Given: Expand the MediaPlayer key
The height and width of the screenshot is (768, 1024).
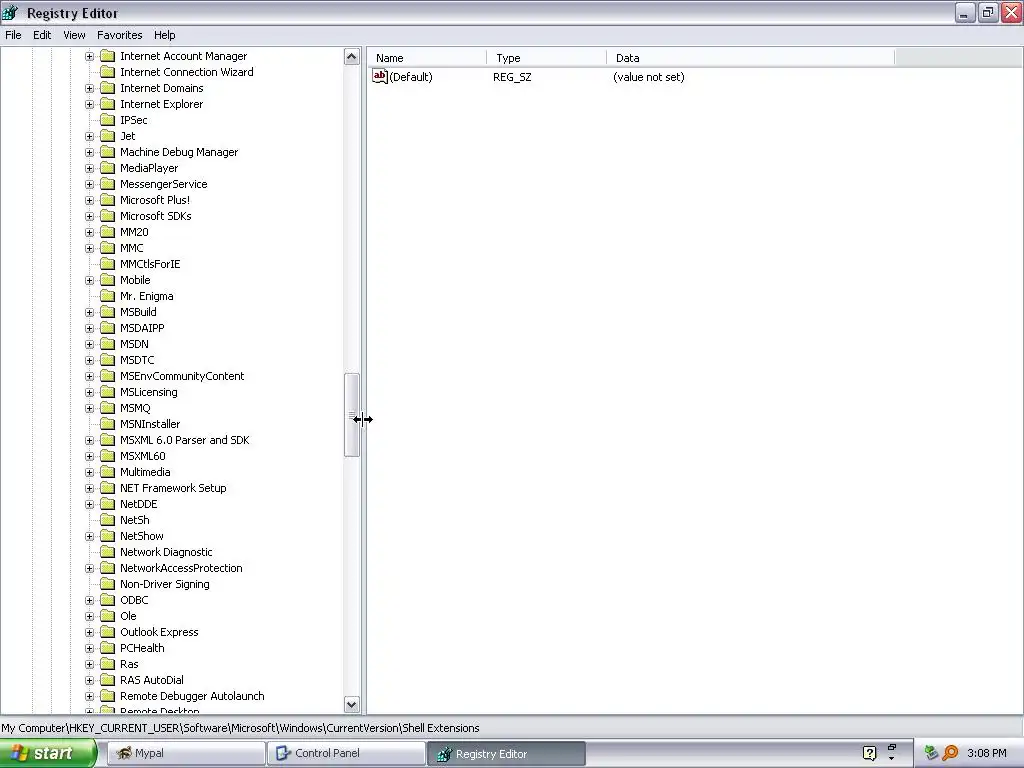Looking at the screenshot, I should 89,168.
